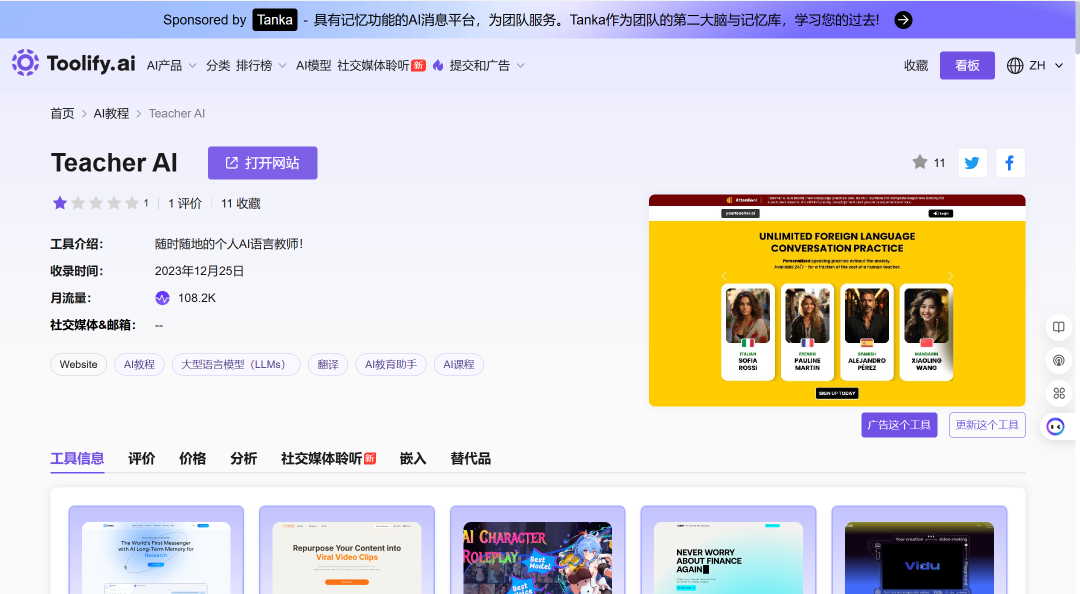Image resolution: width=1080 pixels, height=594 pixels.
Task: Expand the 排行榜 dropdown
Action: (261, 65)
